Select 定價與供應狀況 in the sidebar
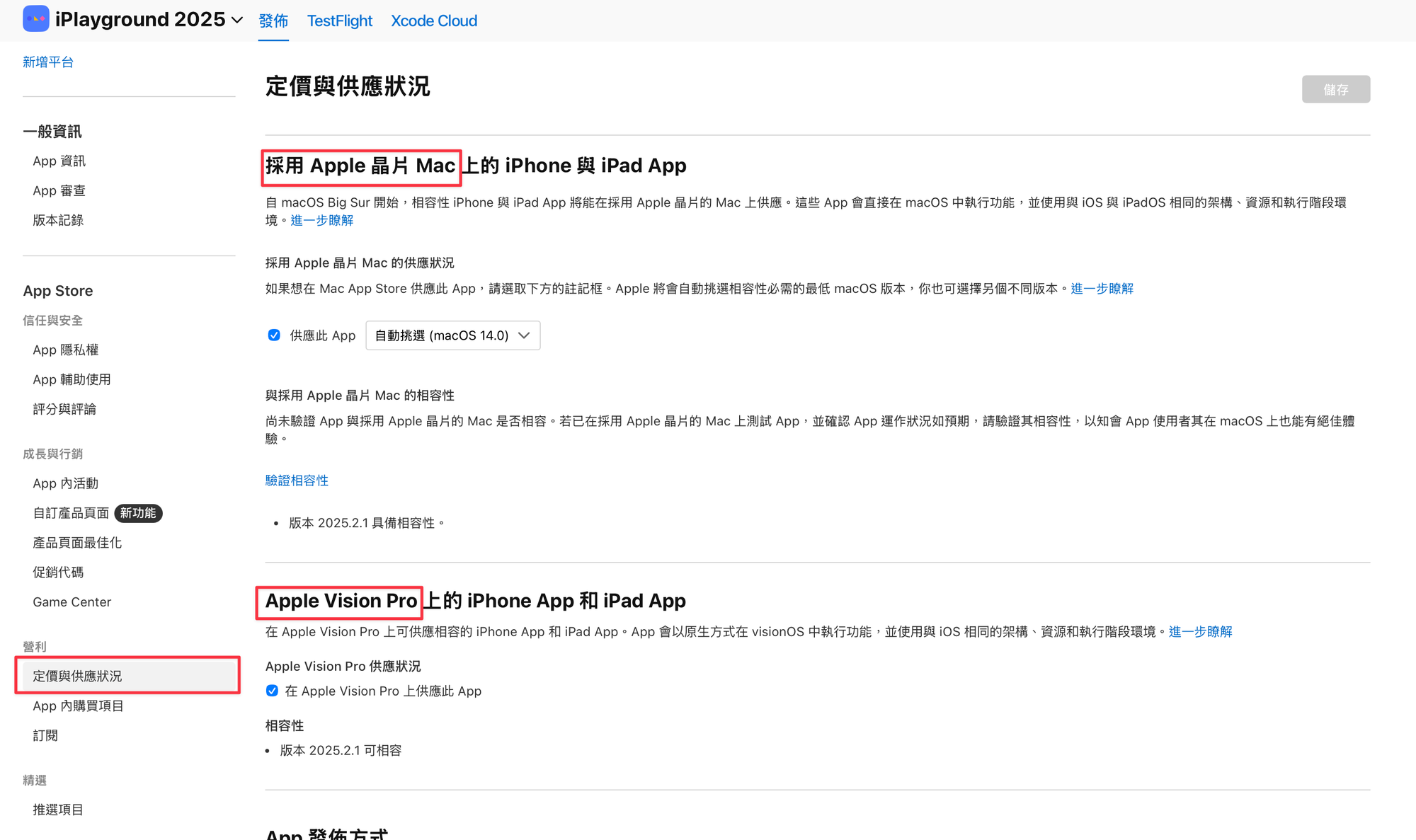 (x=77, y=677)
